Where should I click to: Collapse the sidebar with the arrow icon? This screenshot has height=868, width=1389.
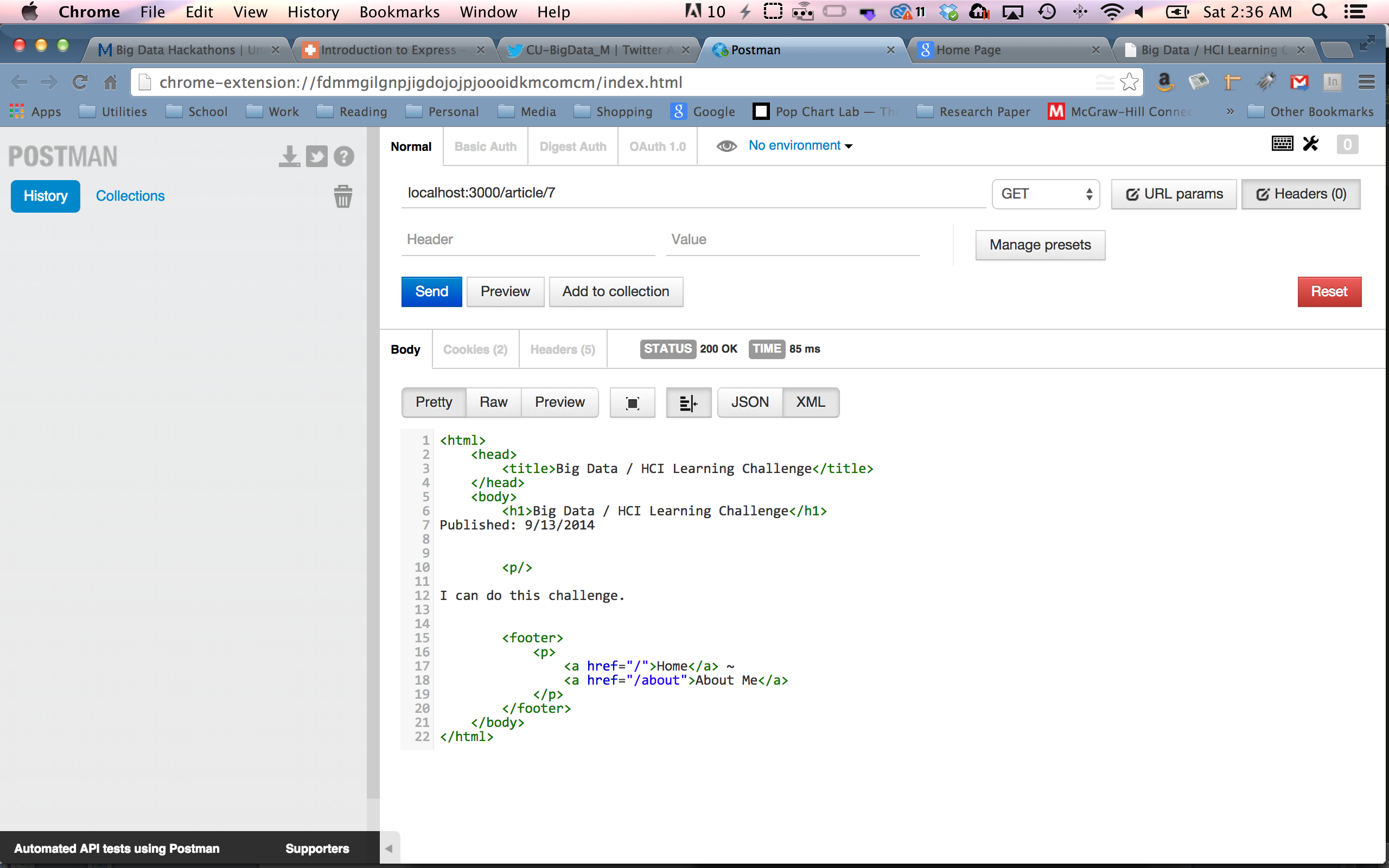388,848
